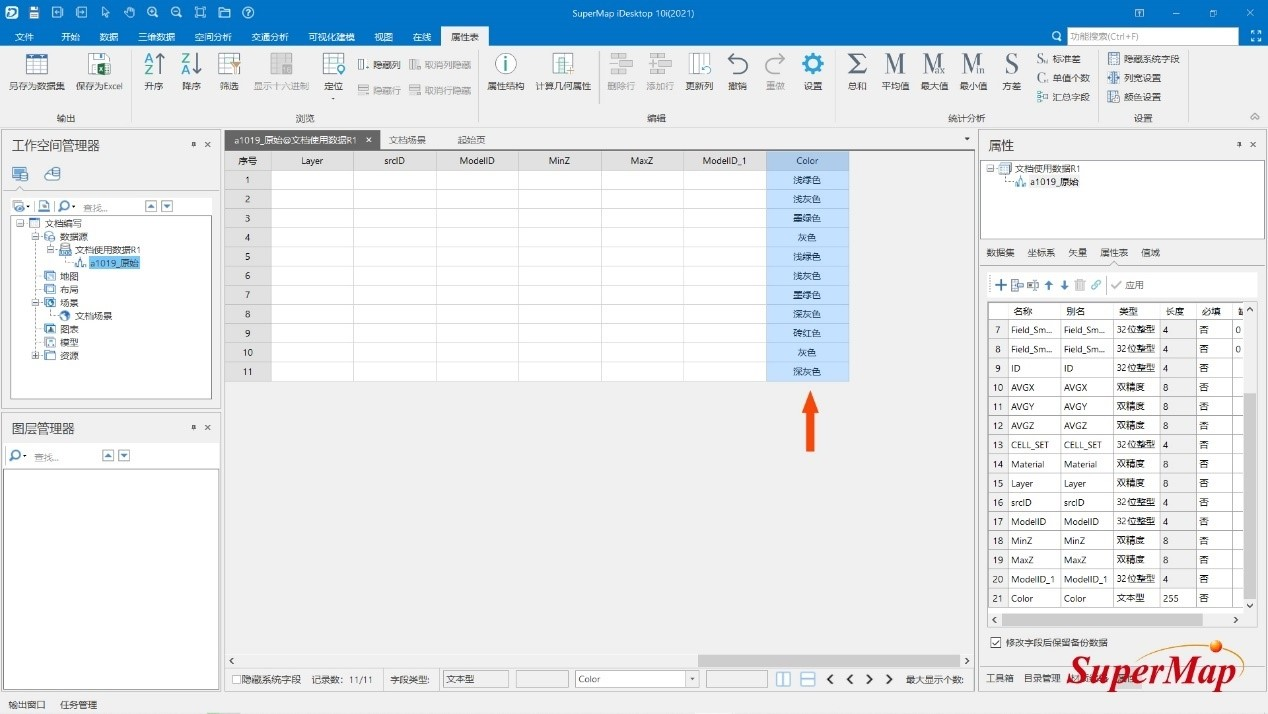
Task: Open the Color field dropdown
Action: 691,680
